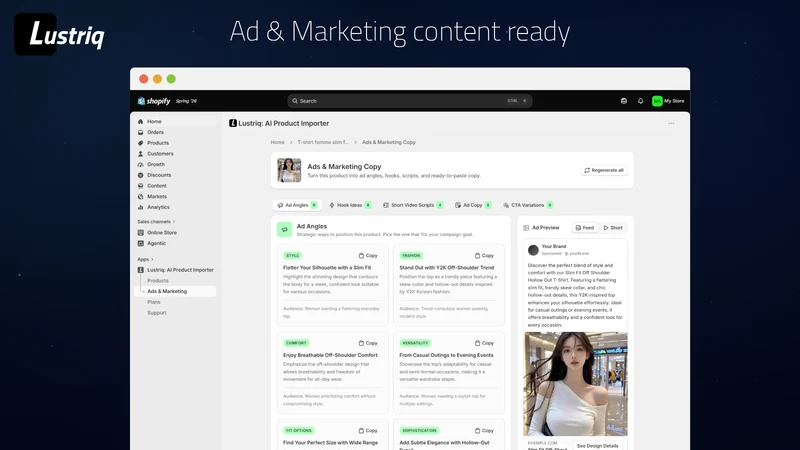Click the Orders icon in sidebar
Screen dimensions: 800x450
140,132
